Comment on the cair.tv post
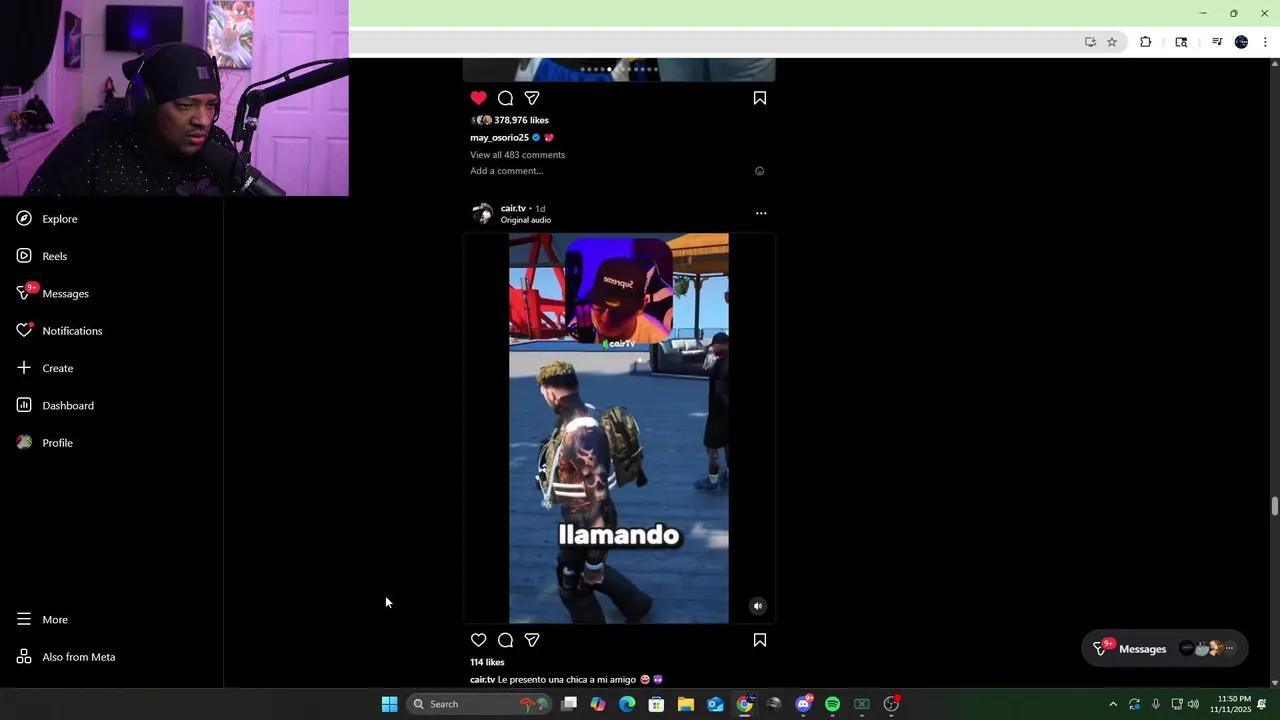The height and width of the screenshot is (720, 1280). pos(505,640)
